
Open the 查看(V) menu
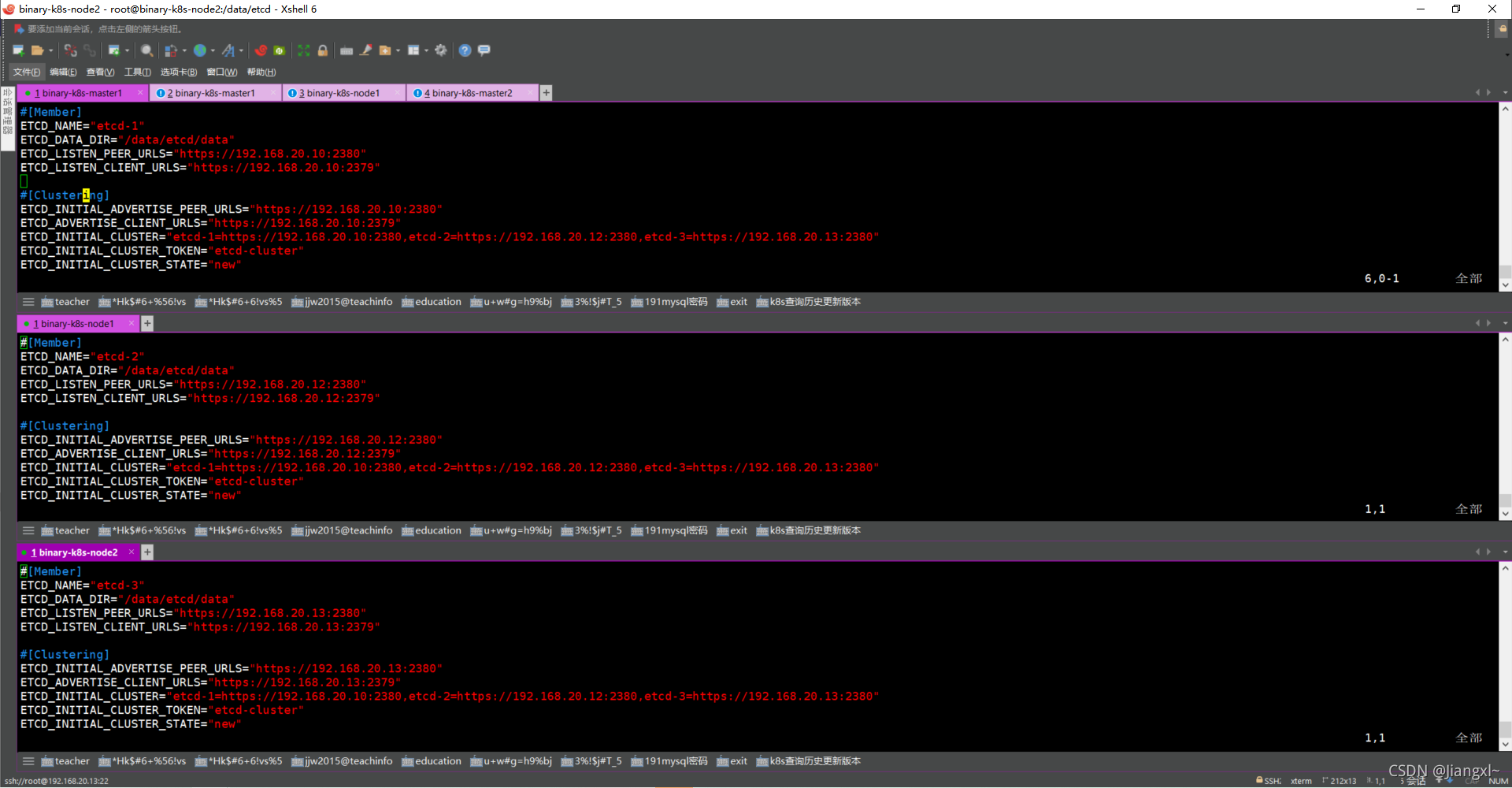100,72
